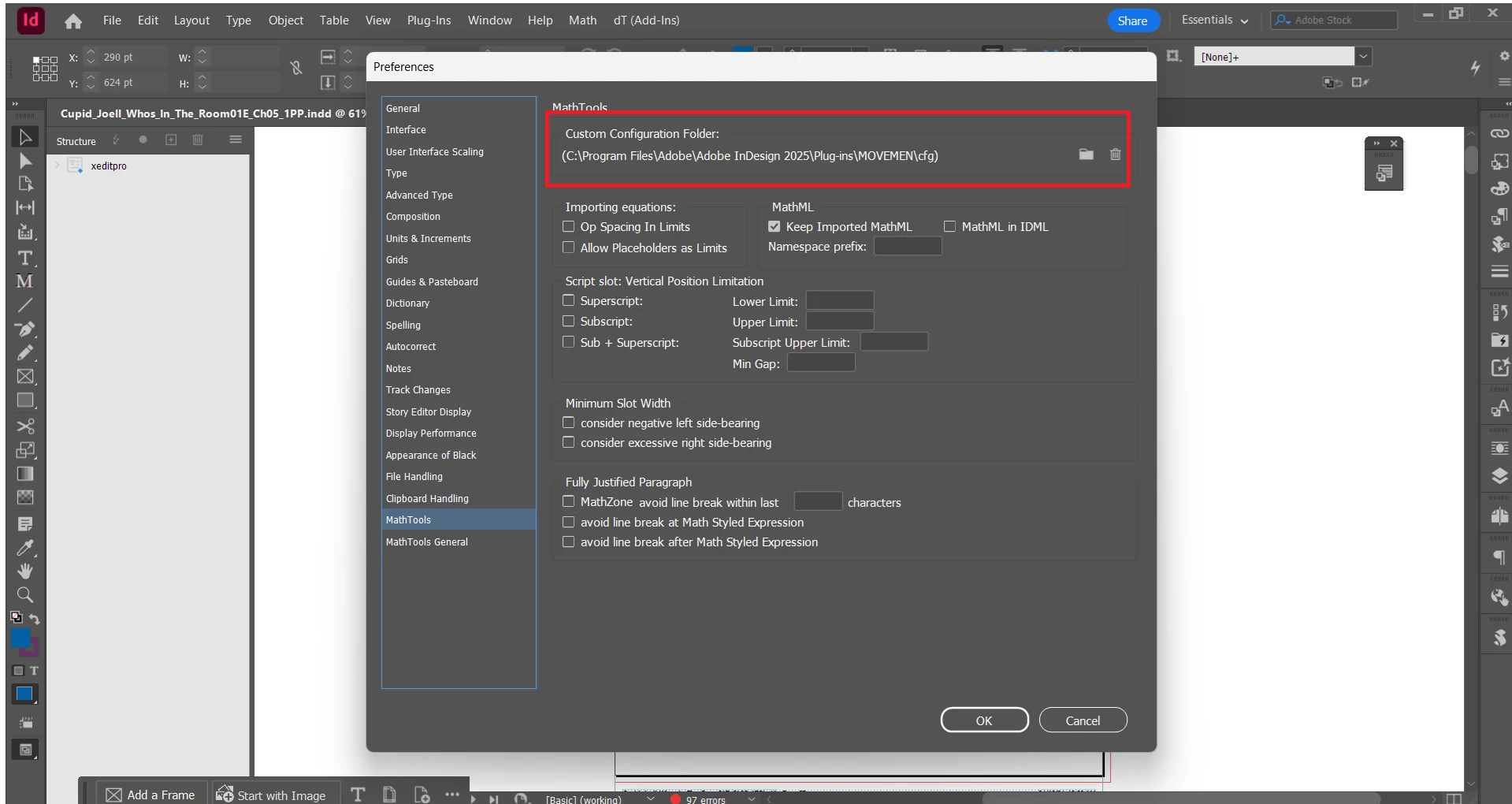Viewport: 1512px width, 804px height.
Task: Open the Essentials workspace dropdown
Action: (1214, 20)
